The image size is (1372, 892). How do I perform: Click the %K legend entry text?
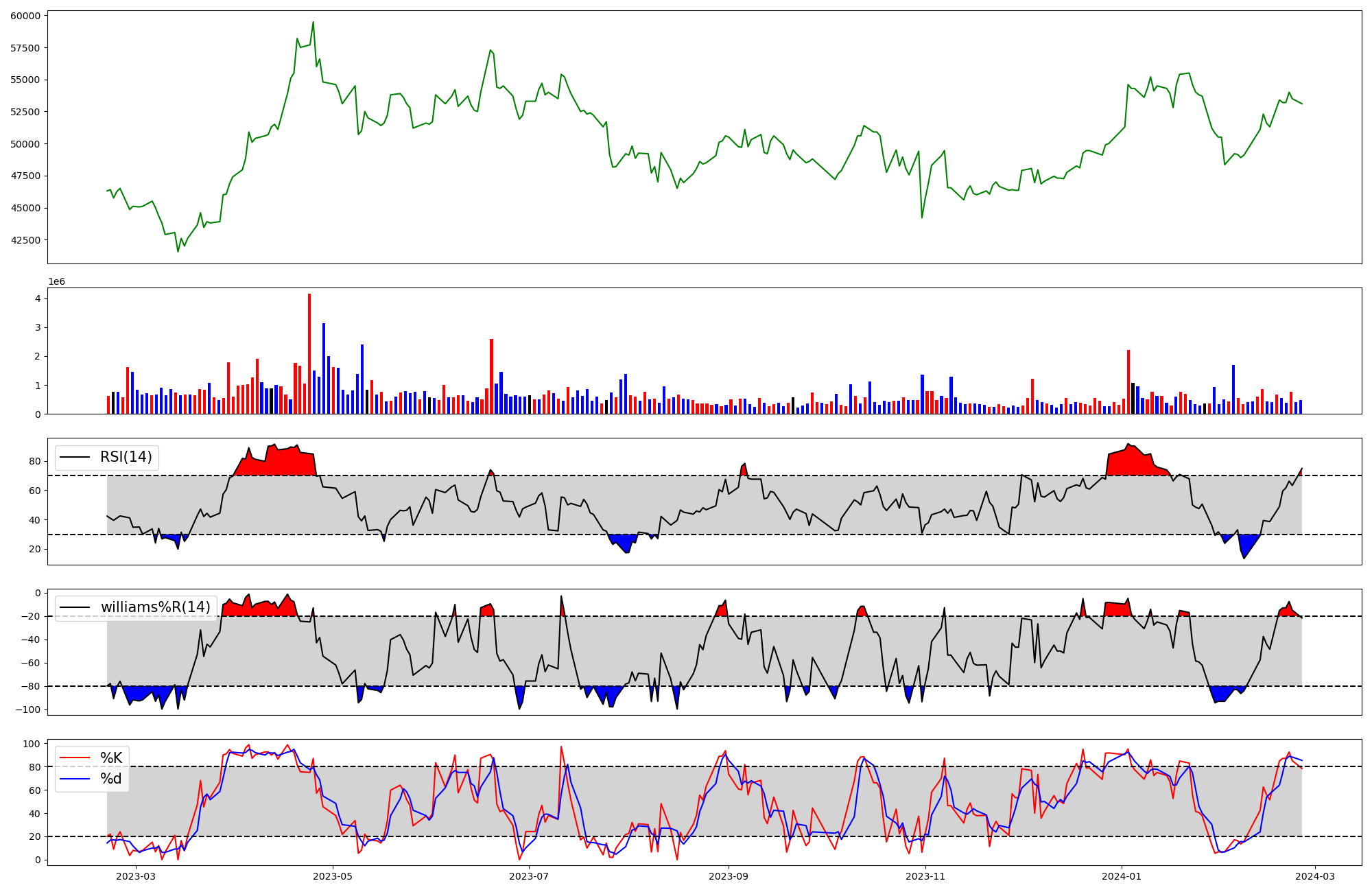point(111,758)
